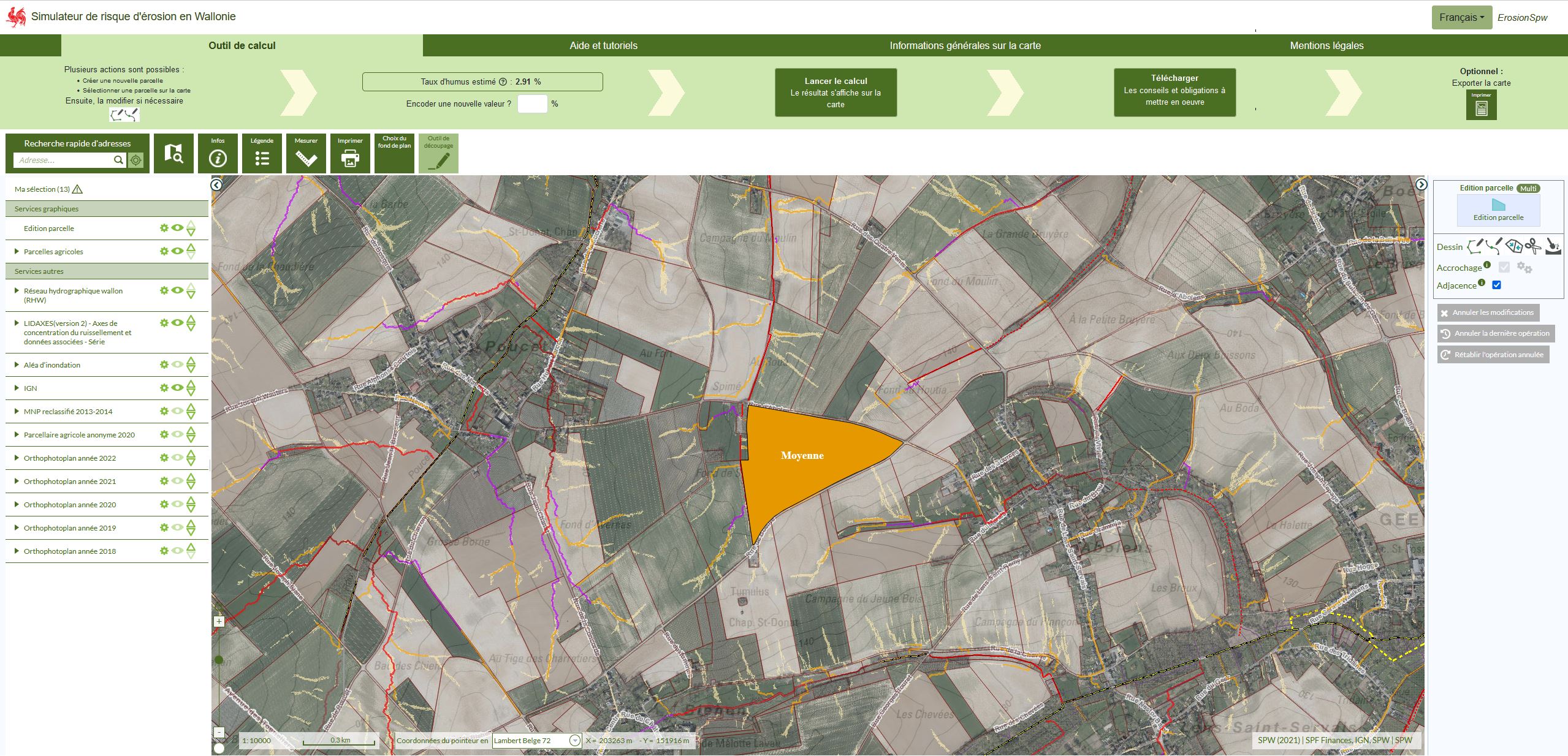Show the Parcellaire agricole anonyme 2020 layer
The width and height of the screenshot is (1568, 756).
coord(177,434)
